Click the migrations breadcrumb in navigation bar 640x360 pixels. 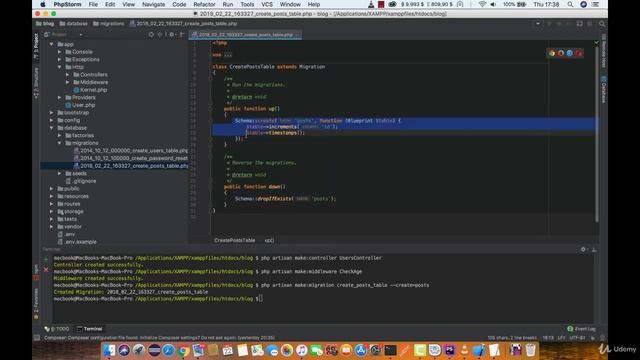109,24
